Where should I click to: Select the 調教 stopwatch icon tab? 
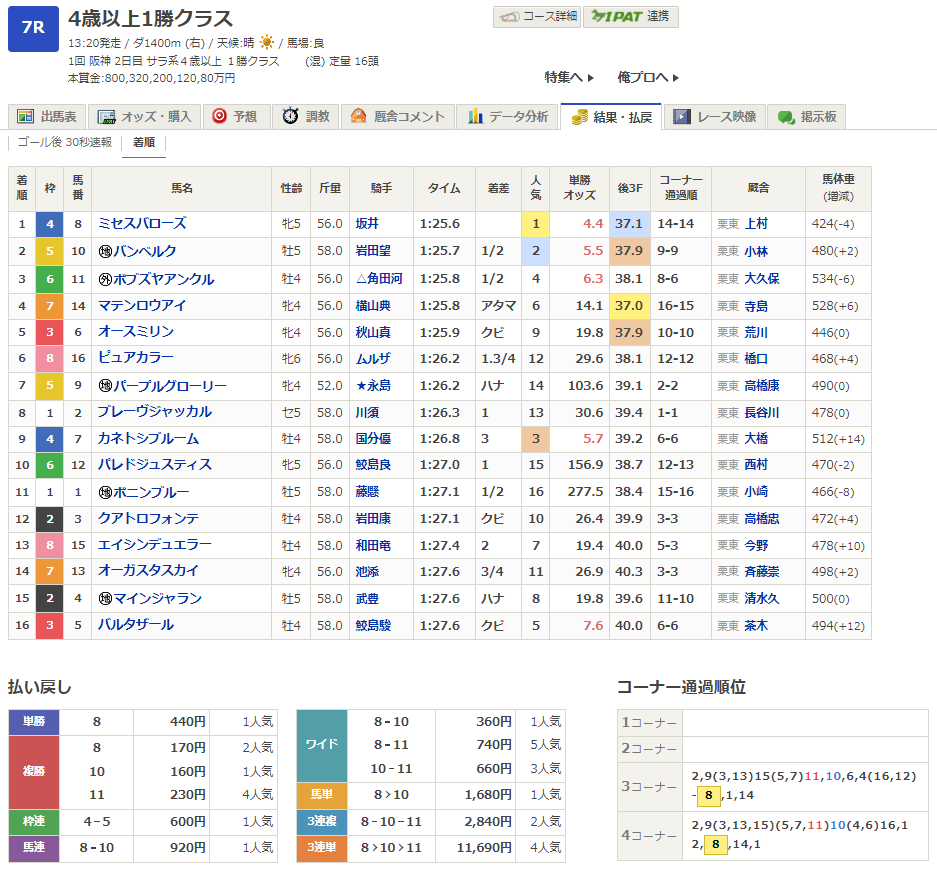point(306,117)
